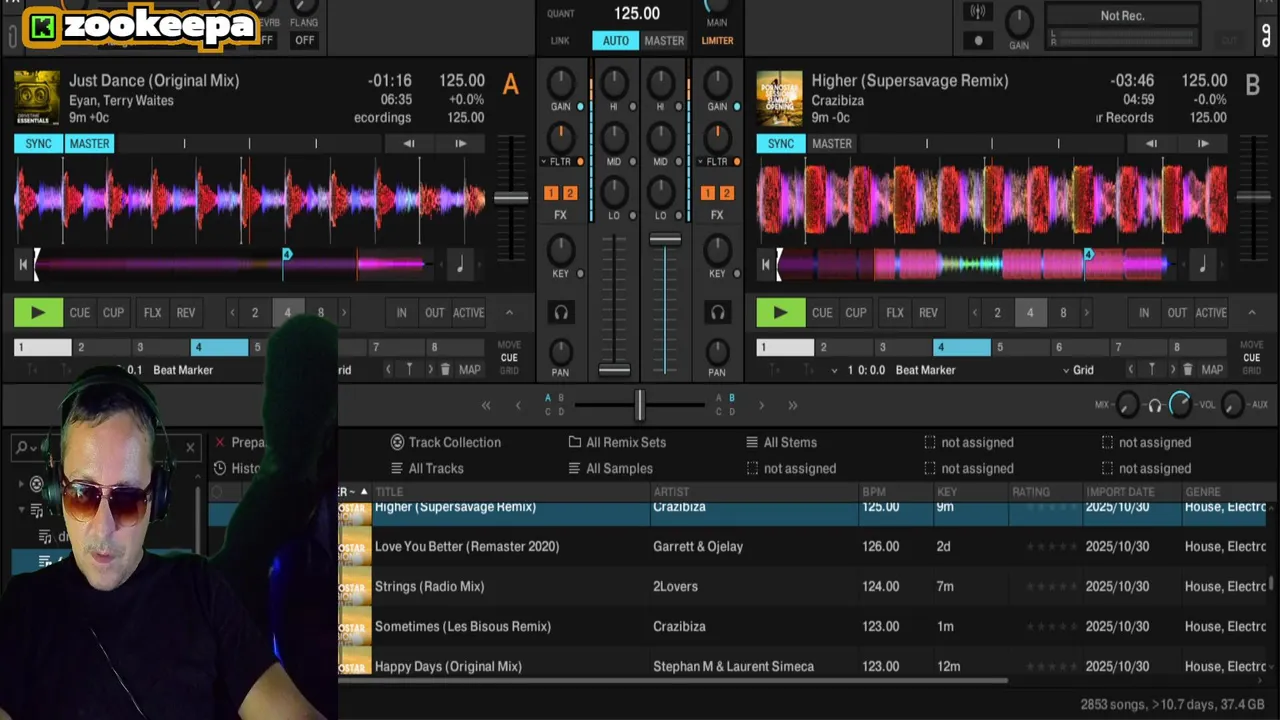Click the crossfader handle
This screenshot has height=720, width=1280.
click(x=639, y=405)
